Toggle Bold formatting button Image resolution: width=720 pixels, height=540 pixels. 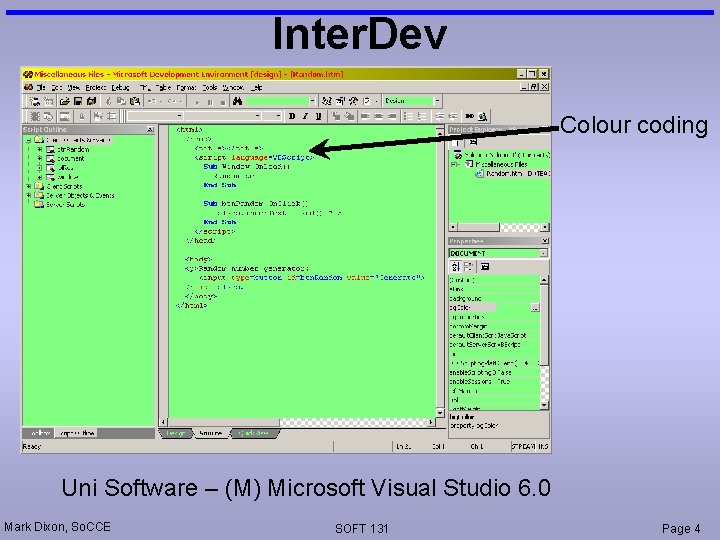click(x=292, y=116)
